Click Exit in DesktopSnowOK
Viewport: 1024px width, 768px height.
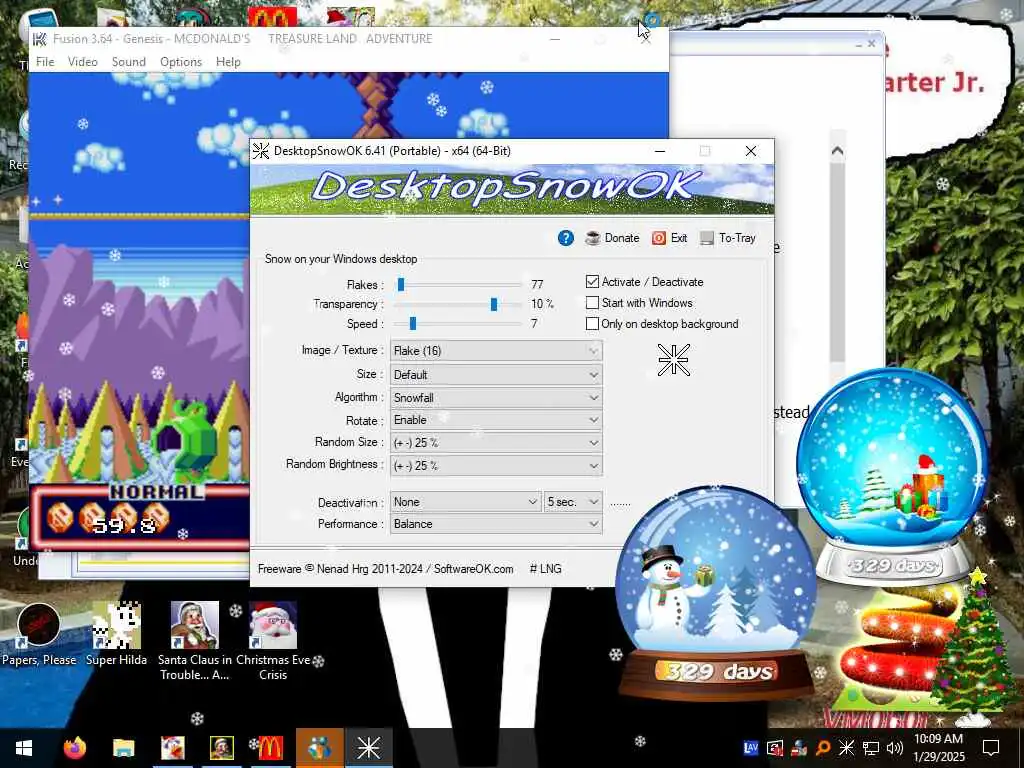pos(669,238)
